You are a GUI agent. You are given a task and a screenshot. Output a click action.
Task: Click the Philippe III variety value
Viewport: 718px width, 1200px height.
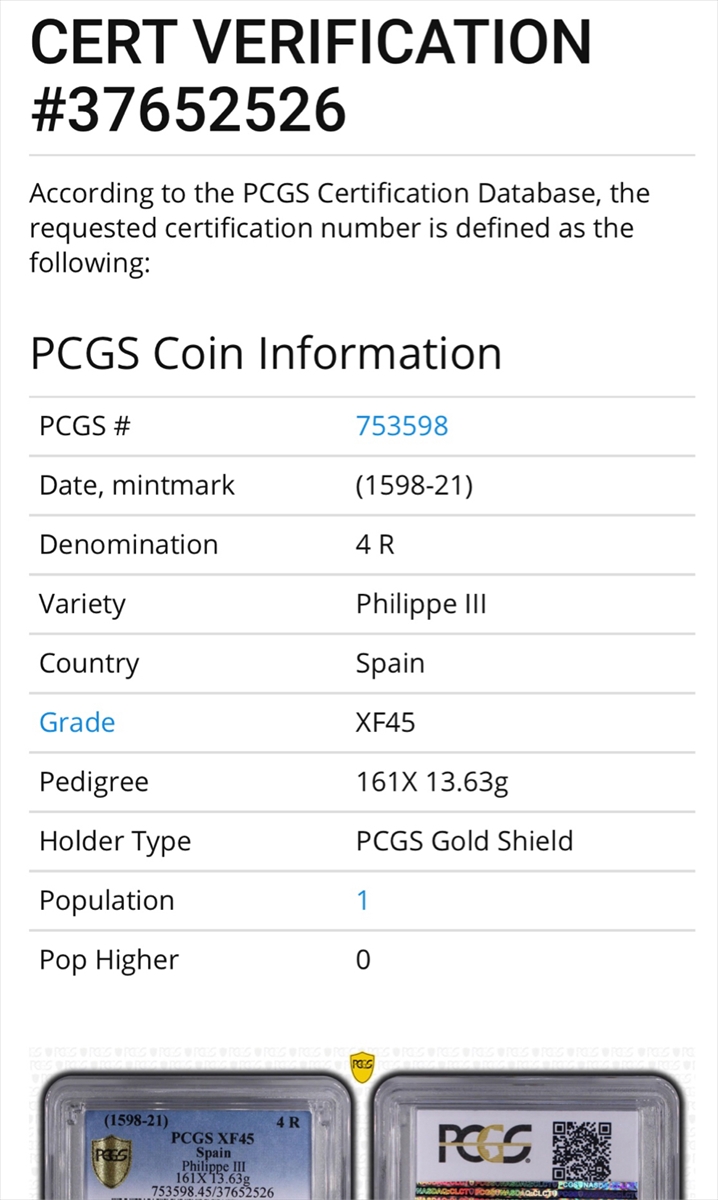coord(421,604)
